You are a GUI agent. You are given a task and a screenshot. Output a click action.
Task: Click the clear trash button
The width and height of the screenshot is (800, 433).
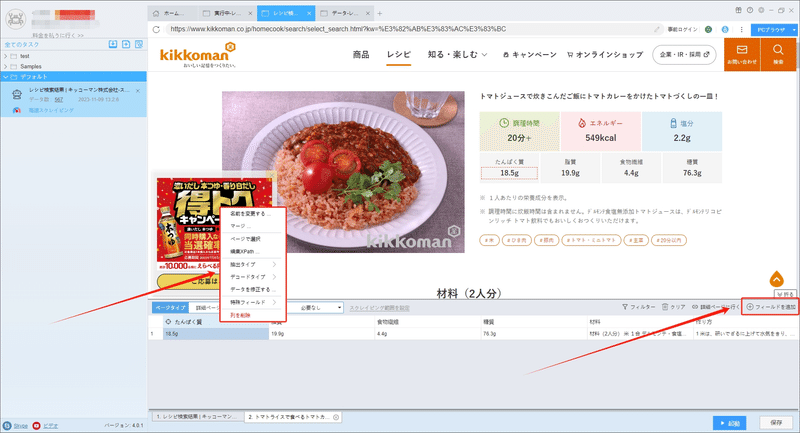(x=673, y=307)
